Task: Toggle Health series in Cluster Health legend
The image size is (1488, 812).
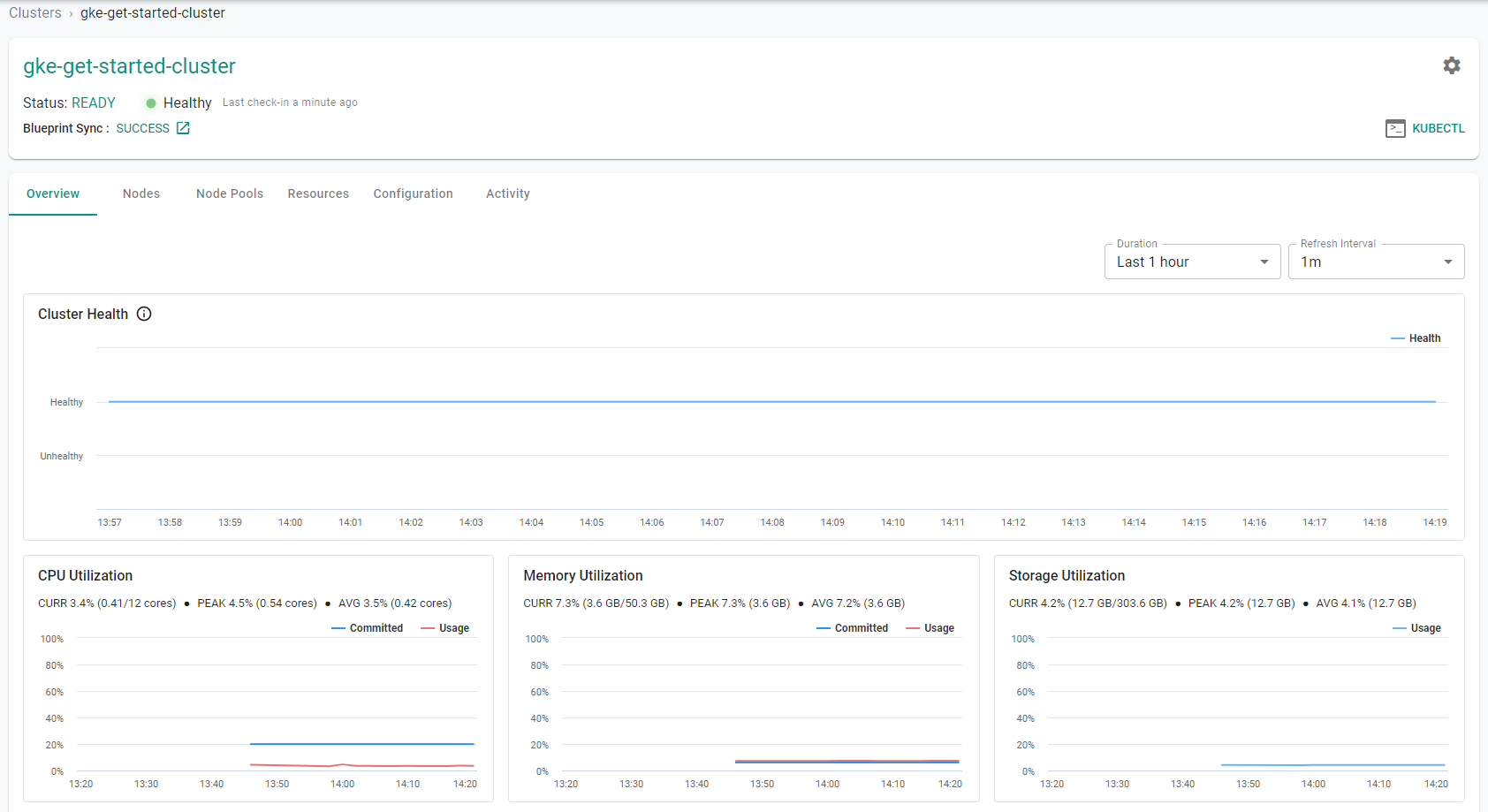Action: click(x=1416, y=338)
